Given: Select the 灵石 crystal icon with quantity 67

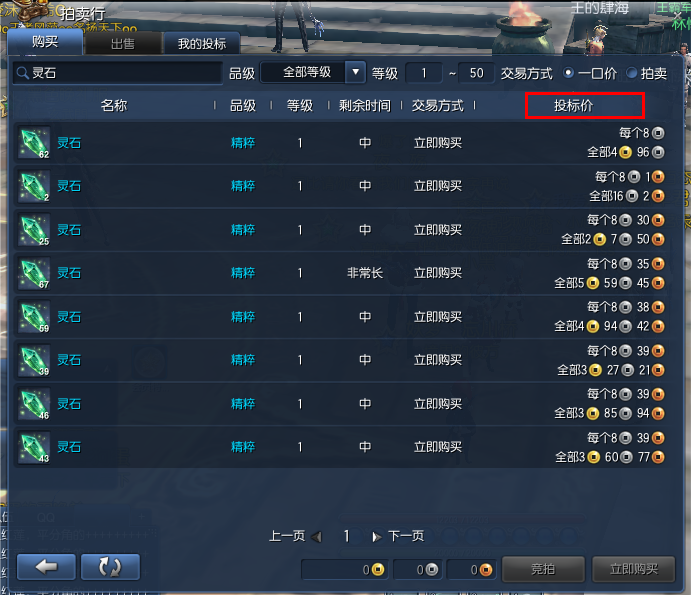Looking at the screenshot, I should 34,273.
